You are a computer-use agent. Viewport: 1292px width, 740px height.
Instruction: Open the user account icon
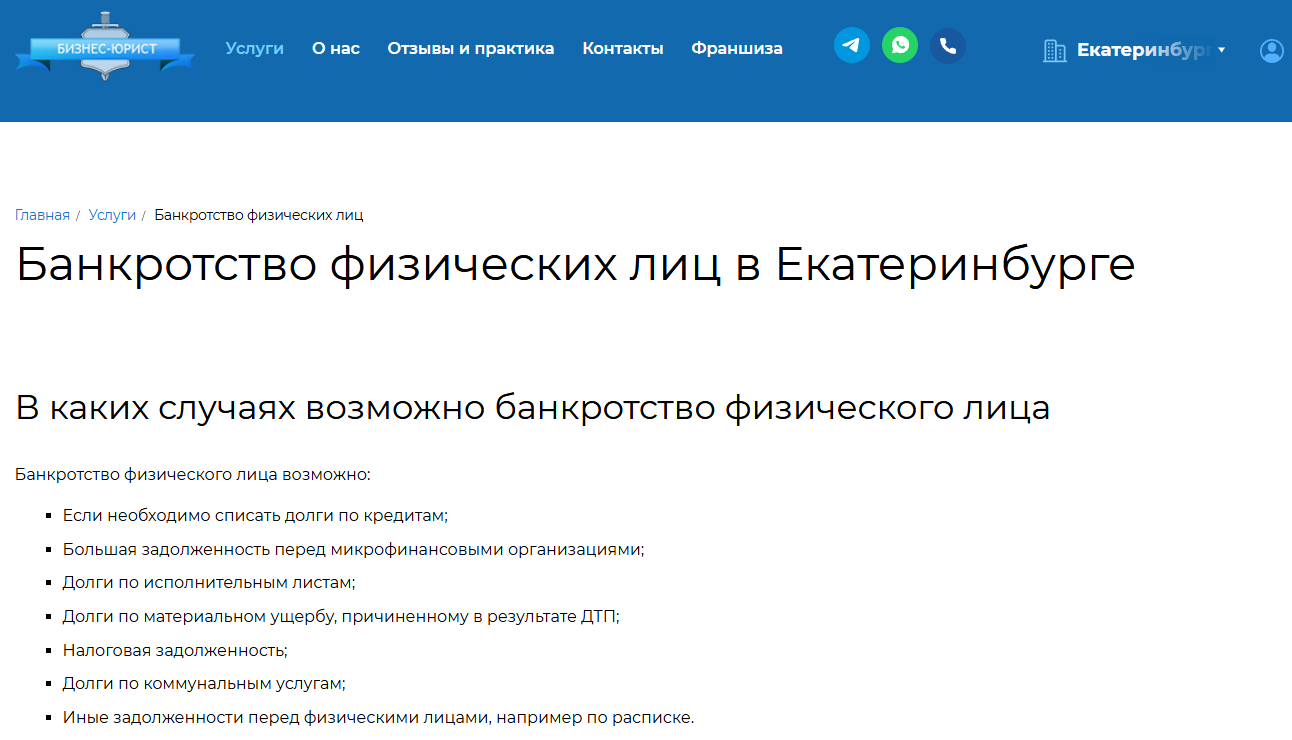point(1272,50)
